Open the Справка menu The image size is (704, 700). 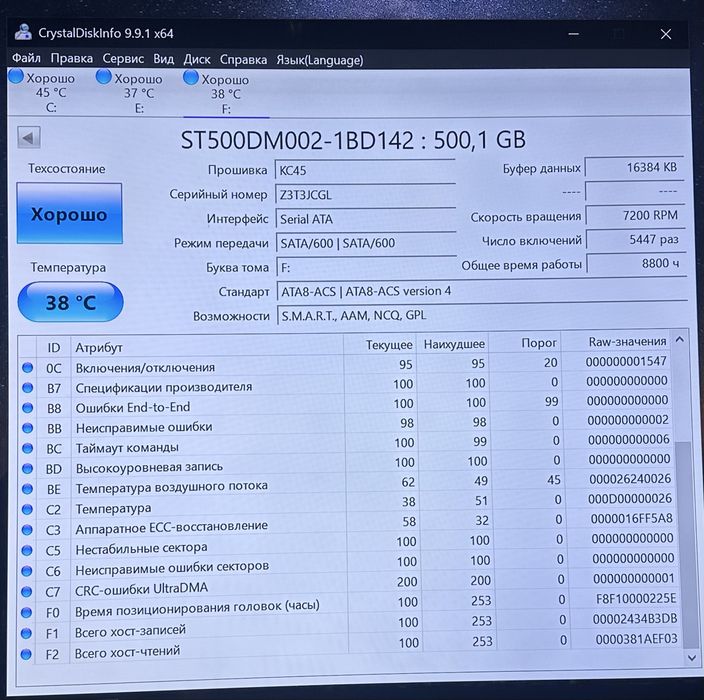point(243,60)
